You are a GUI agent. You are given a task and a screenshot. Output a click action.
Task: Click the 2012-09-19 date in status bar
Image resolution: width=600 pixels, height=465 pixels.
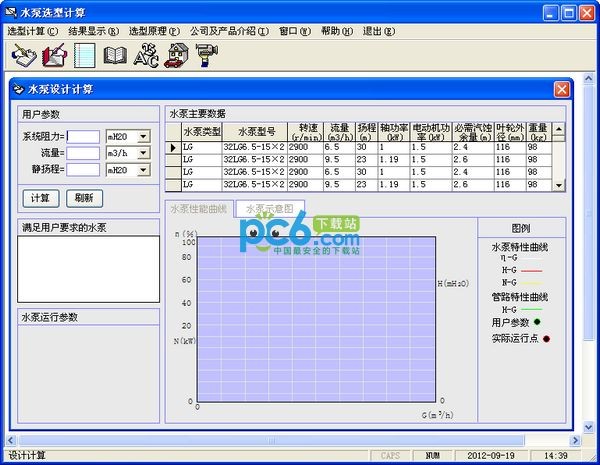coord(491,455)
